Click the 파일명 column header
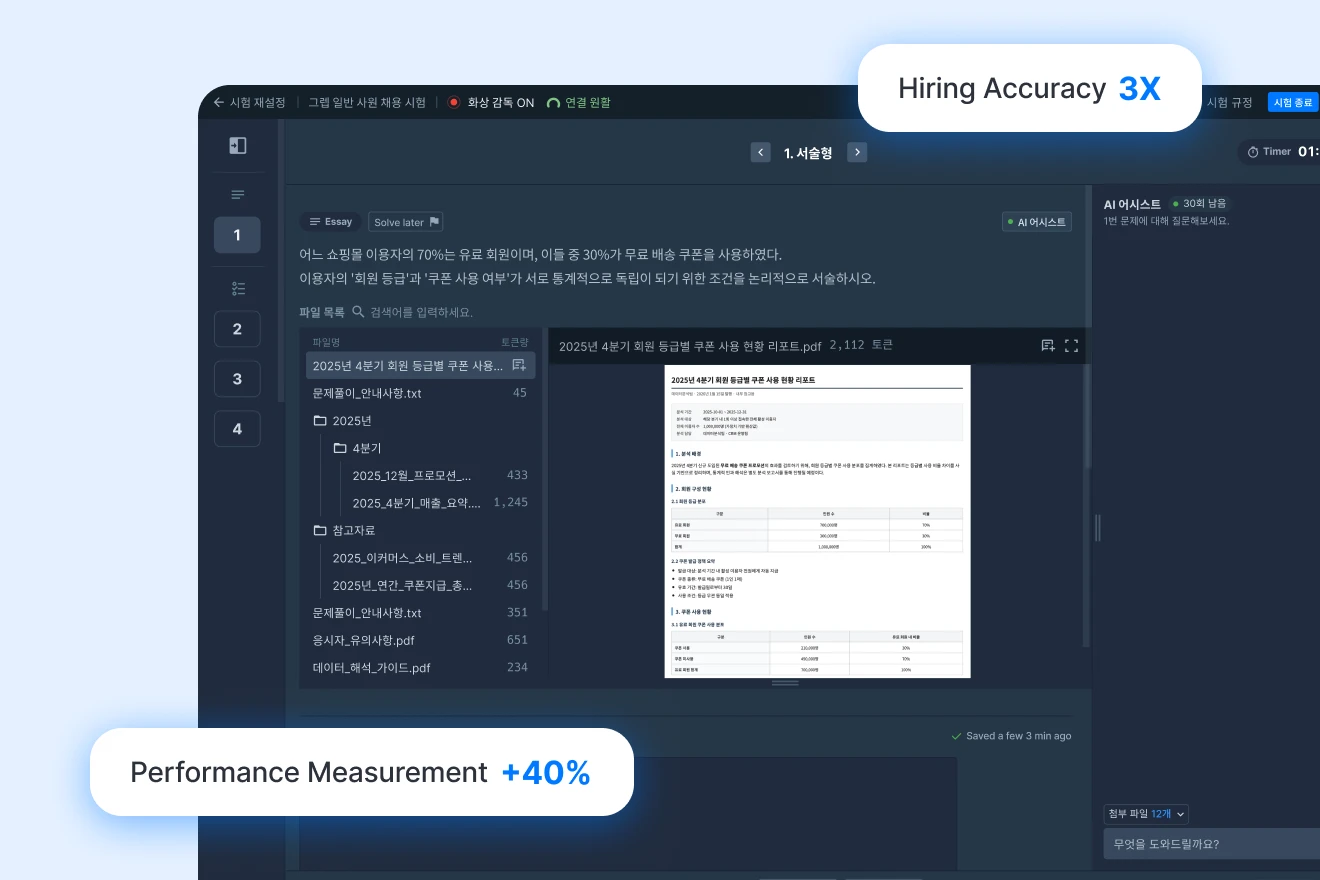 point(326,342)
